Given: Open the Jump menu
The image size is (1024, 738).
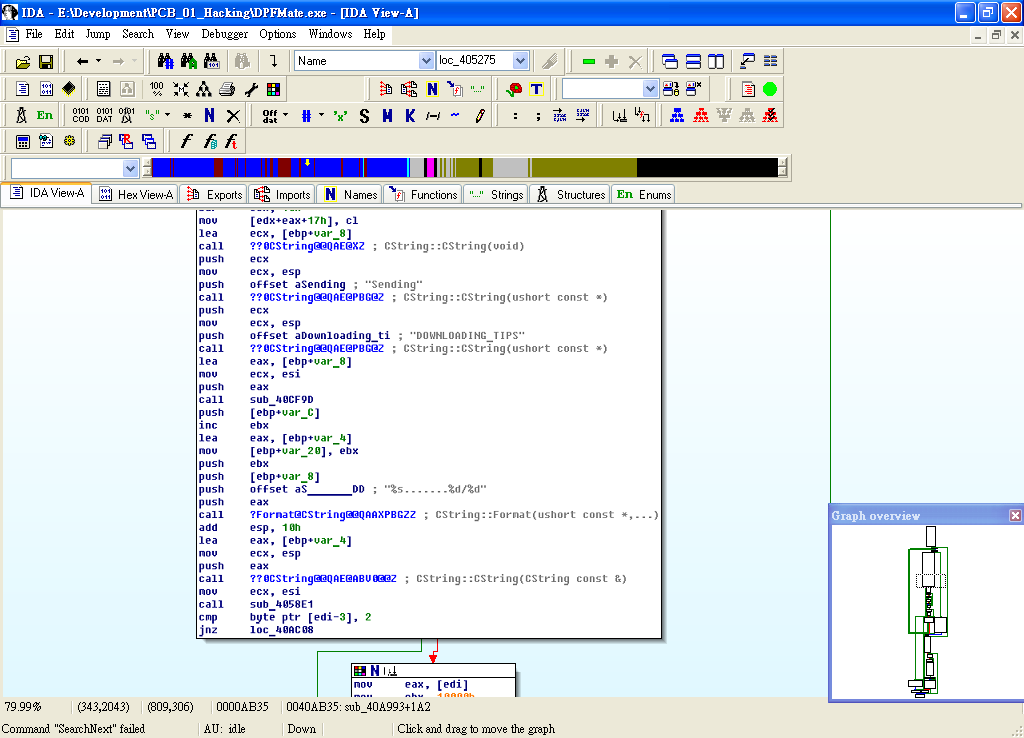Looking at the screenshot, I should click(98, 34).
